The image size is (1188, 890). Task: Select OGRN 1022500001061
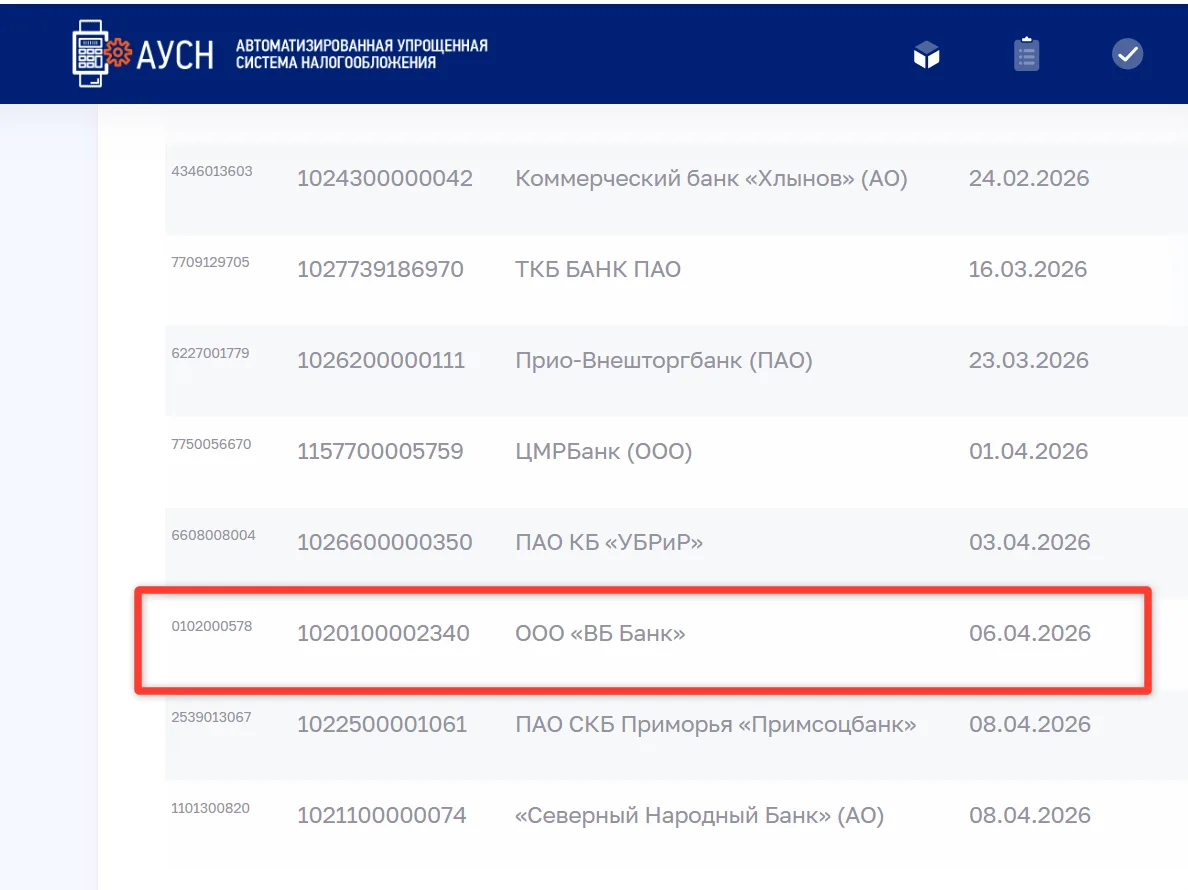[381, 723]
